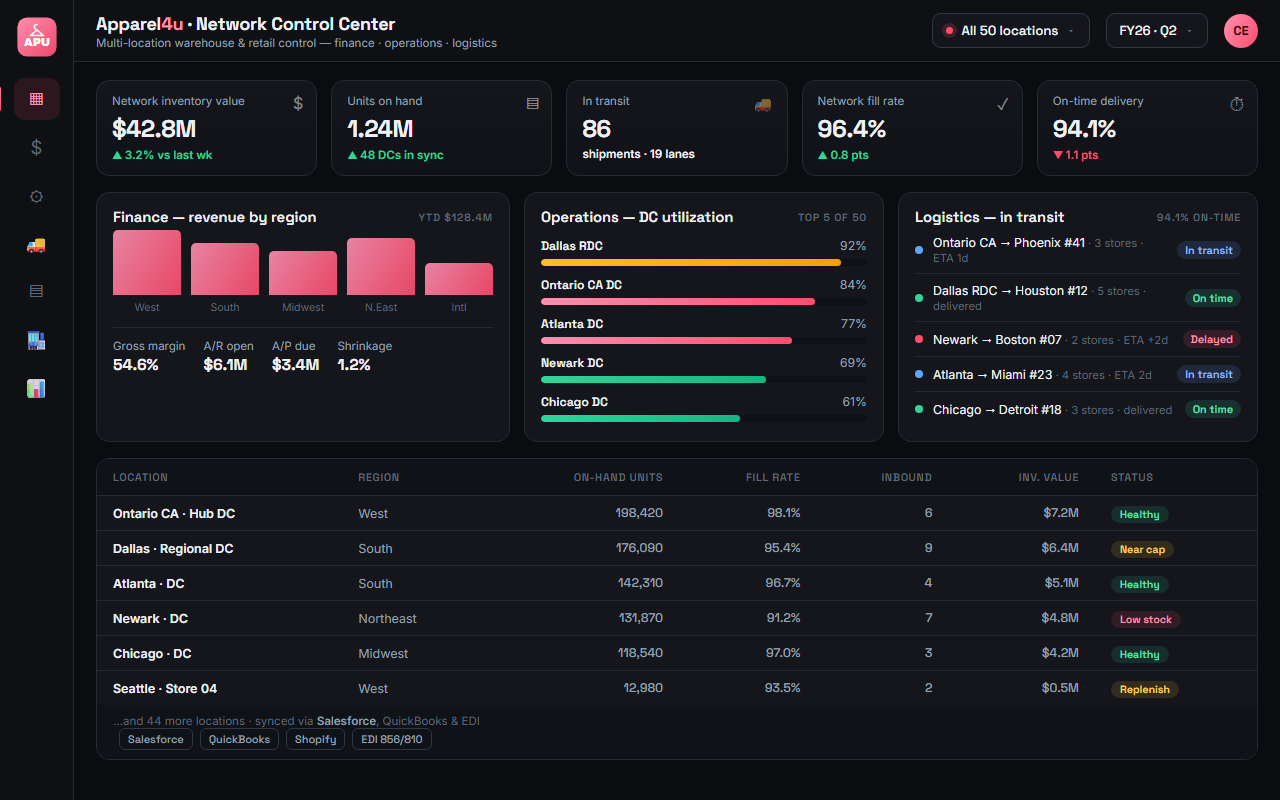Click the 91.2% fill rate value
1280x800 pixels.
(783, 618)
